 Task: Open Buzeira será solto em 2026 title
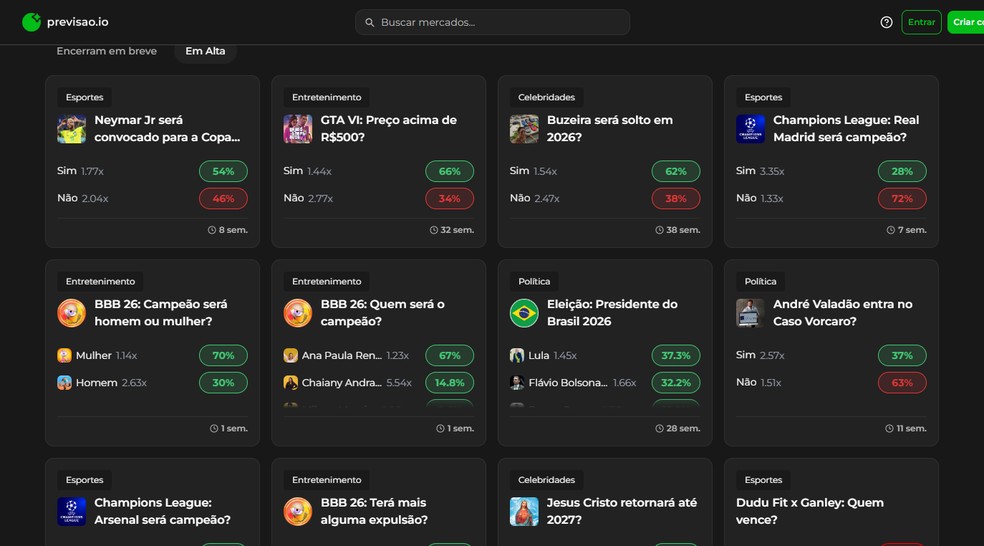point(609,129)
